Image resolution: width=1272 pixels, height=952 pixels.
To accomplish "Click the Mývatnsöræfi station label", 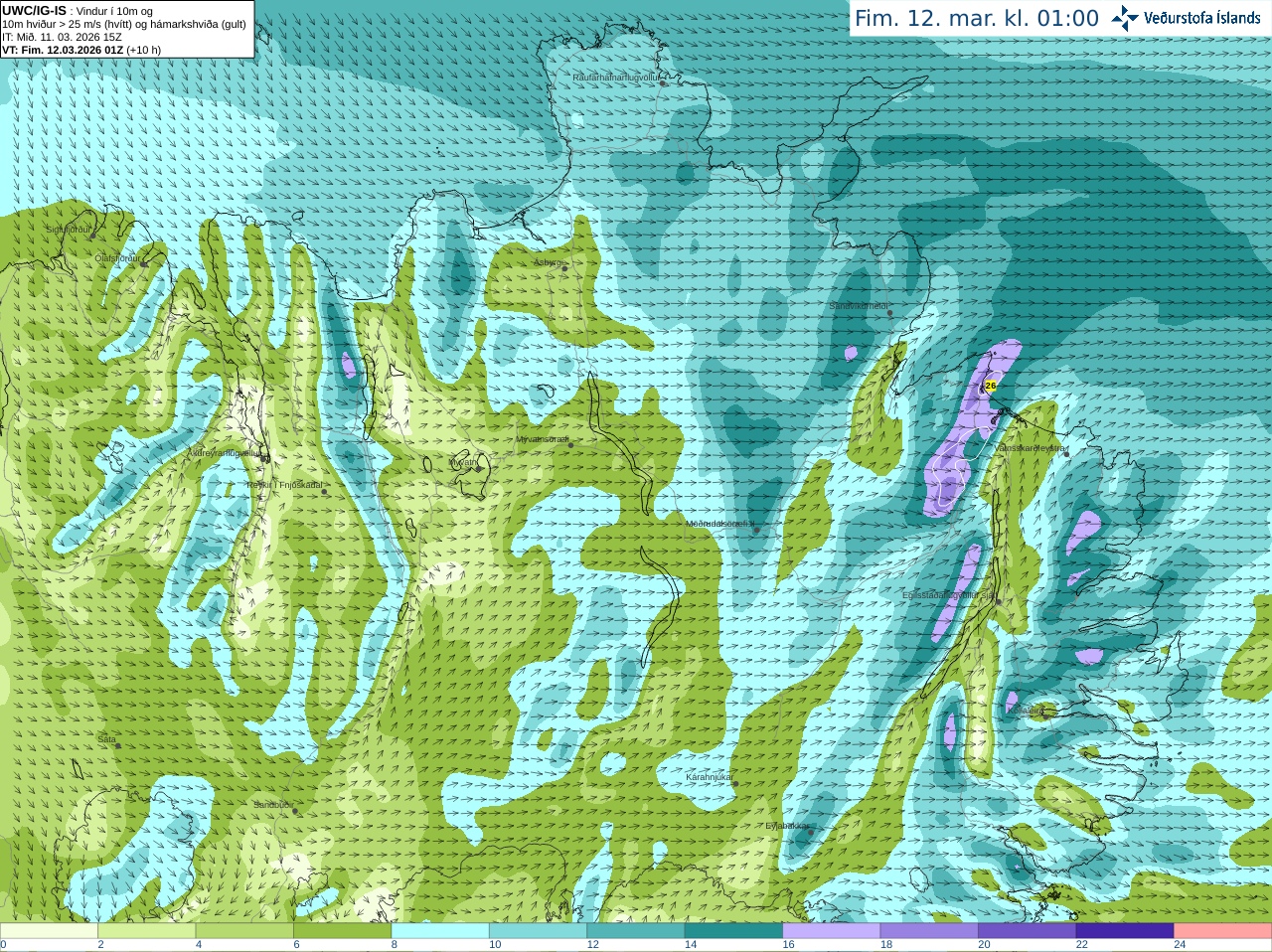I will pyautogui.click(x=542, y=439).
